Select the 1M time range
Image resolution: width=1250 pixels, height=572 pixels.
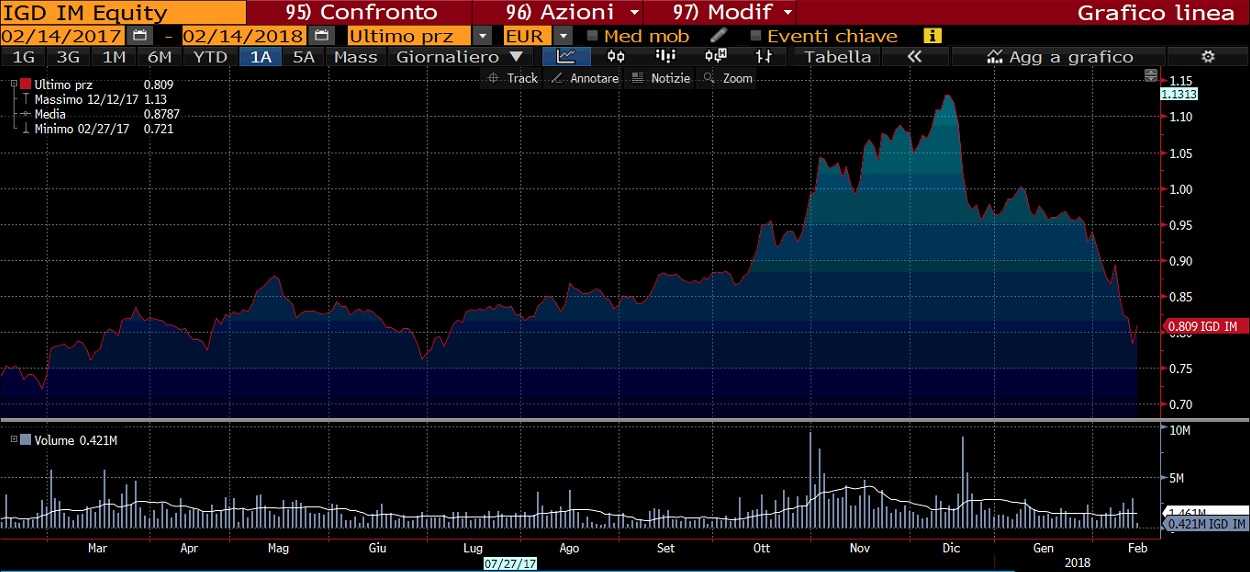click(115, 56)
